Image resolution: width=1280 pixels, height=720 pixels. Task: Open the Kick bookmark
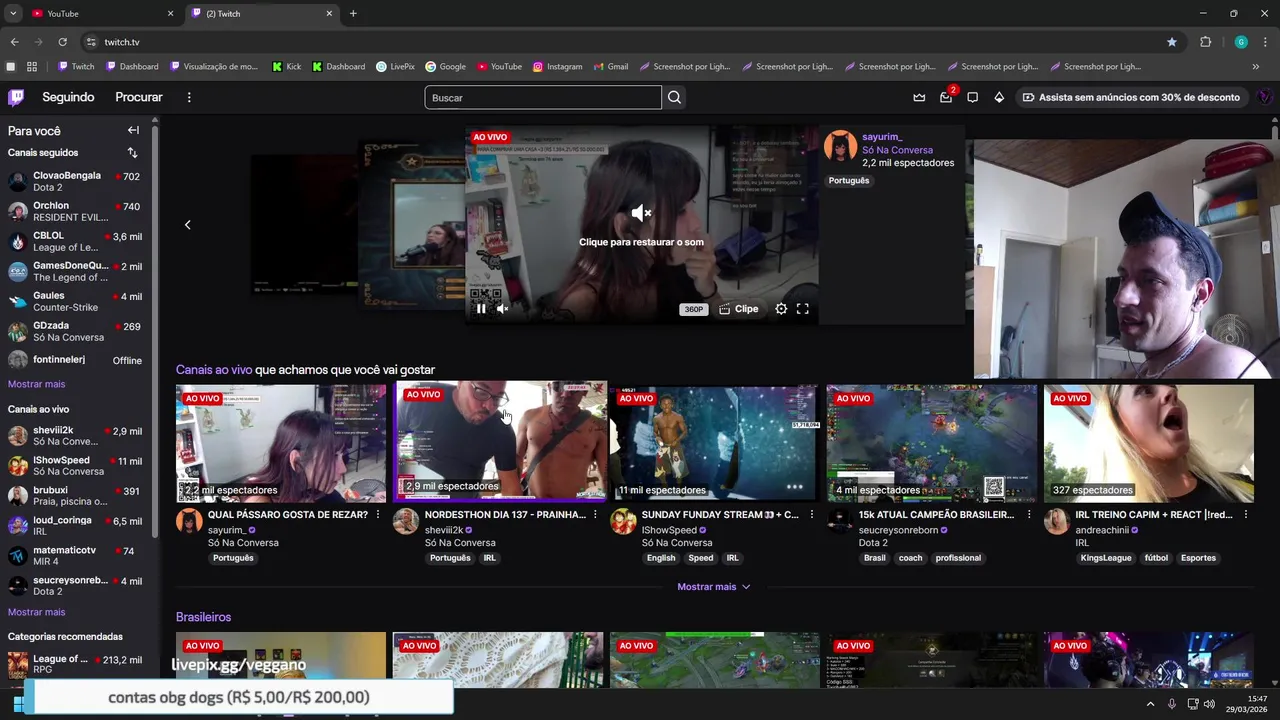click(x=286, y=67)
